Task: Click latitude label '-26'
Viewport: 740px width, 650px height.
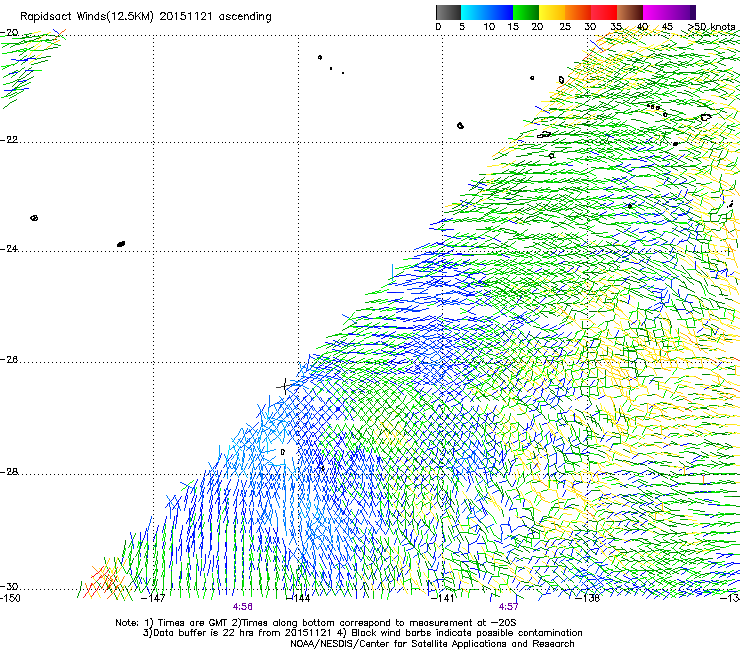Action: coord(9,360)
